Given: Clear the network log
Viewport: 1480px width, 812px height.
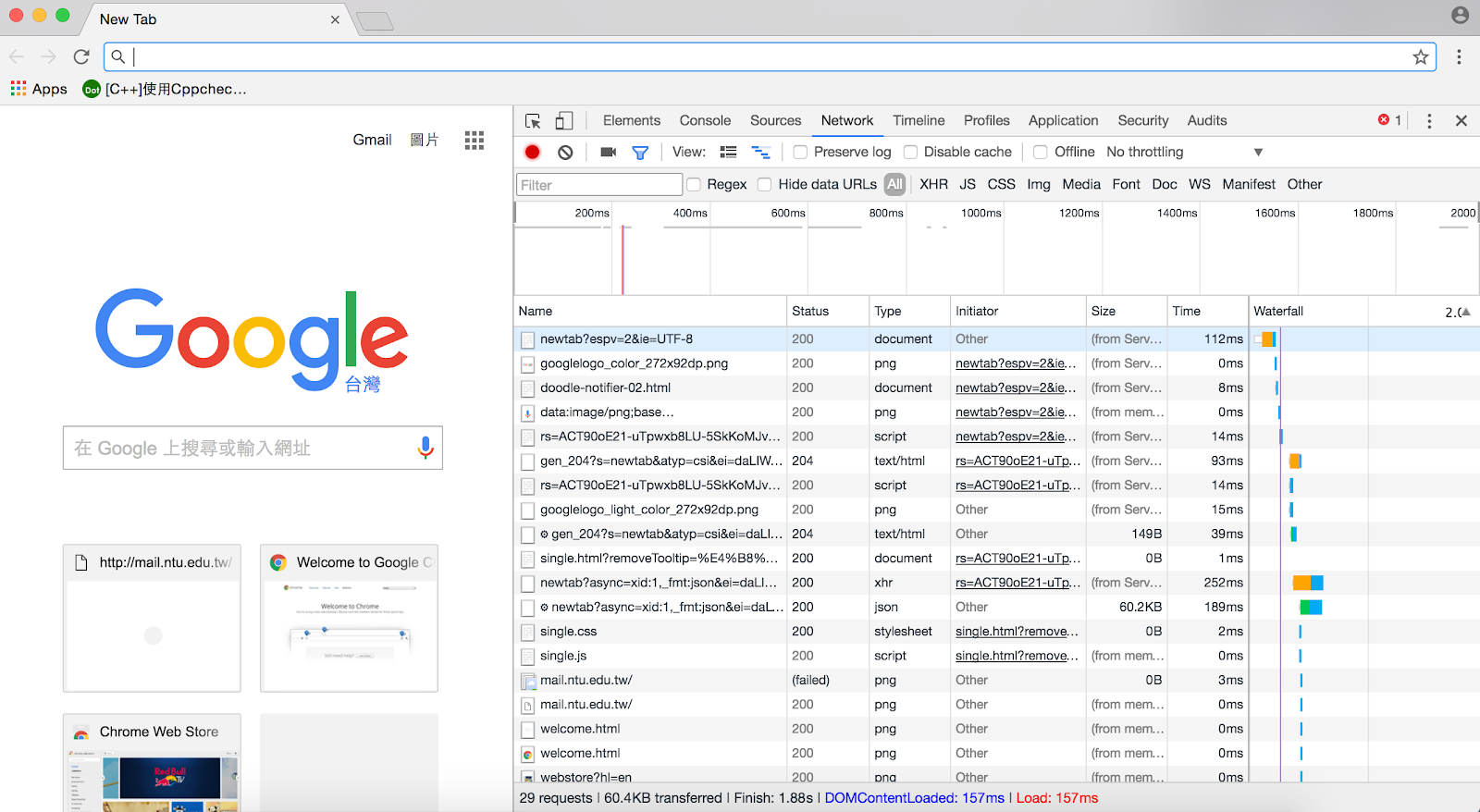Looking at the screenshot, I should (565, 153).
